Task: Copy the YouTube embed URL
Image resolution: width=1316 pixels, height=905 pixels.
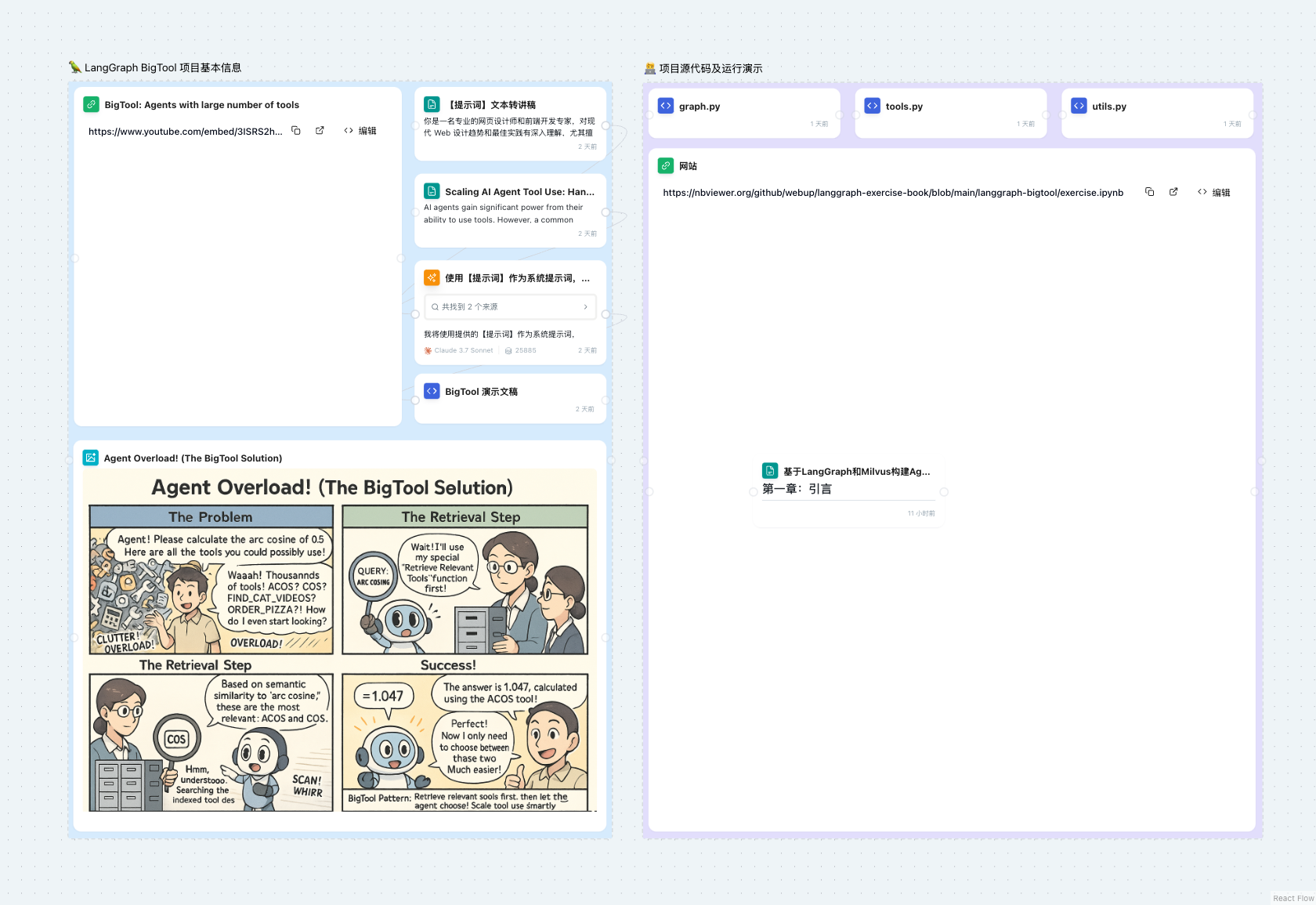Action: [x=296, y=131]
